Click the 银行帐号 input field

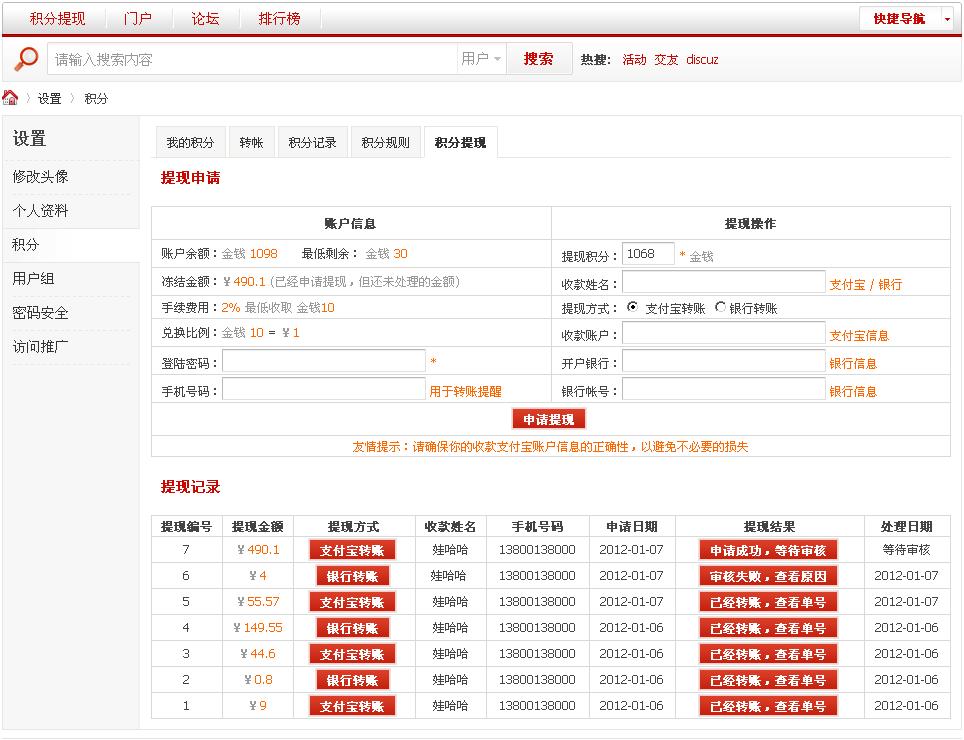(724, 390)
